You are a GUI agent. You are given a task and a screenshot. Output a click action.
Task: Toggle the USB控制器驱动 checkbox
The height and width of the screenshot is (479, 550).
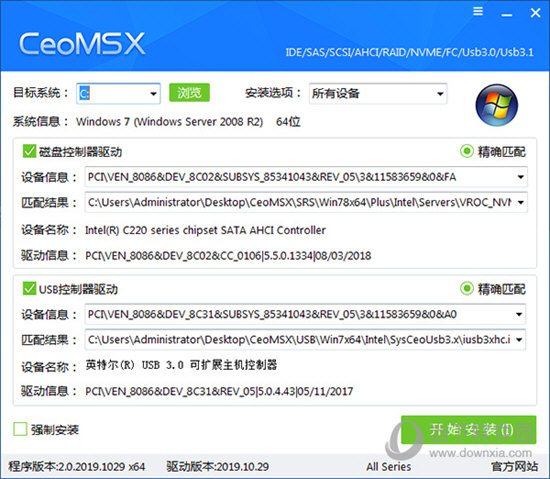[x=29, y=289]
